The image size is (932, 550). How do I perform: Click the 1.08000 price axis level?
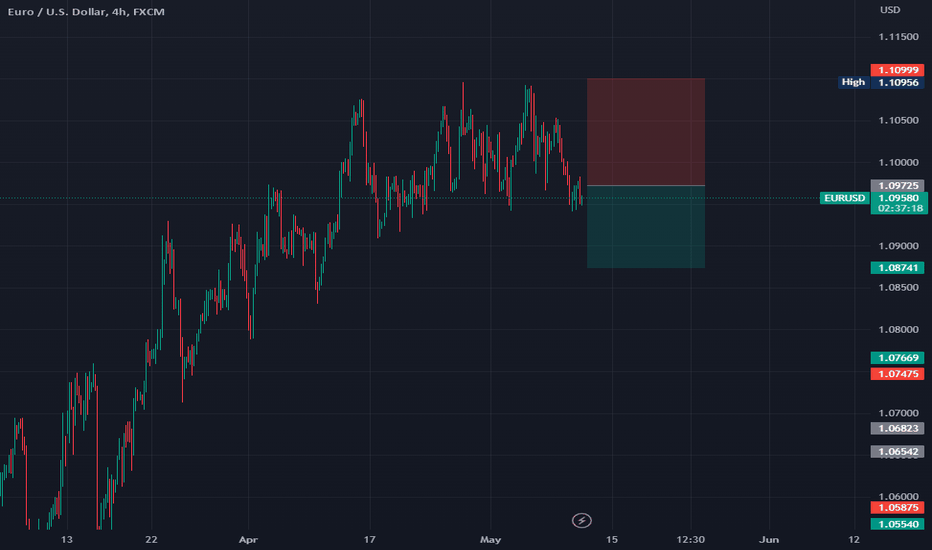click(899, 329)
